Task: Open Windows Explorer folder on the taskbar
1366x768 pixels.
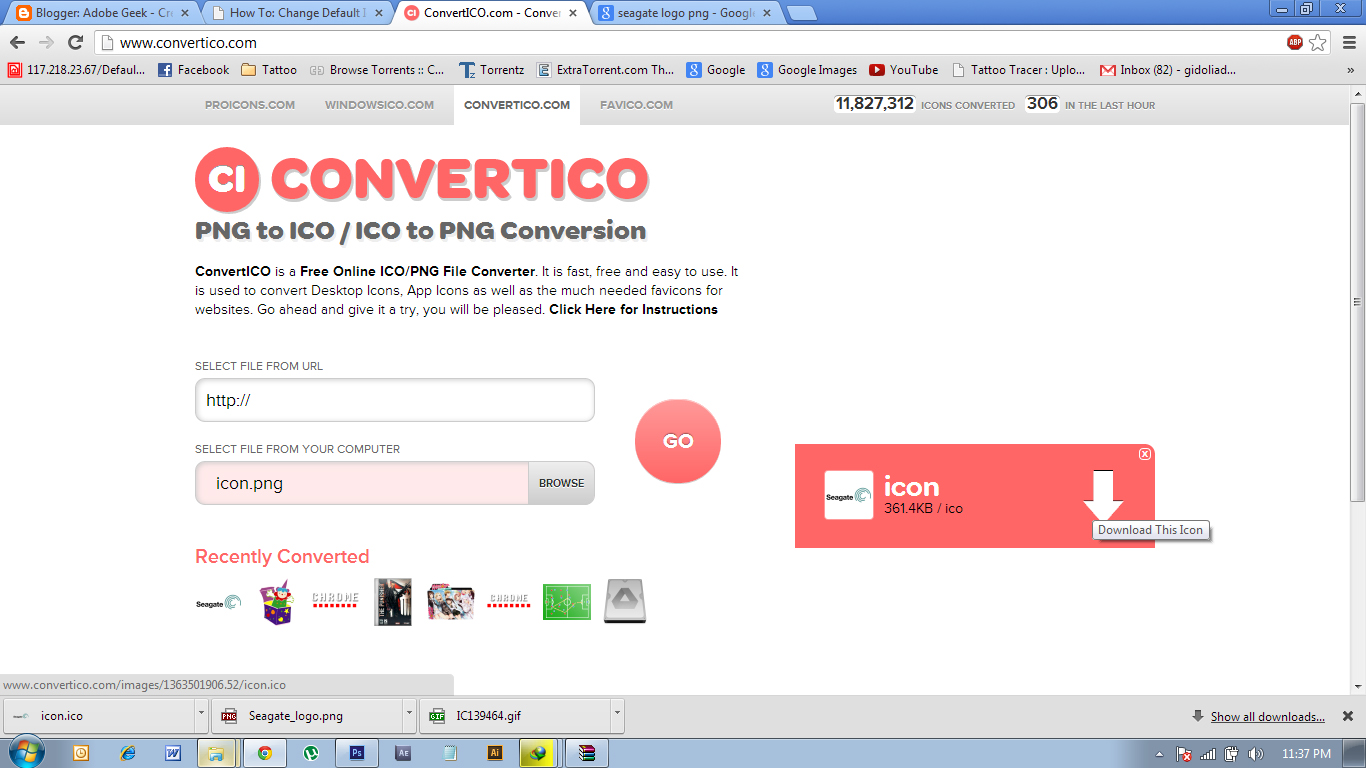Action: click(217, 753)
